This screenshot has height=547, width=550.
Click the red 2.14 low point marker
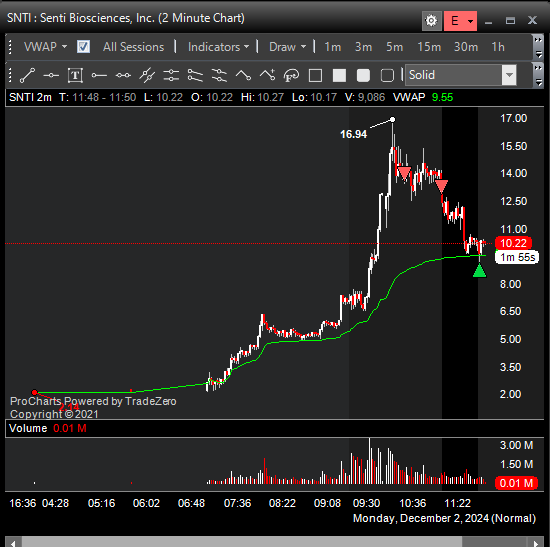point(34,392)
